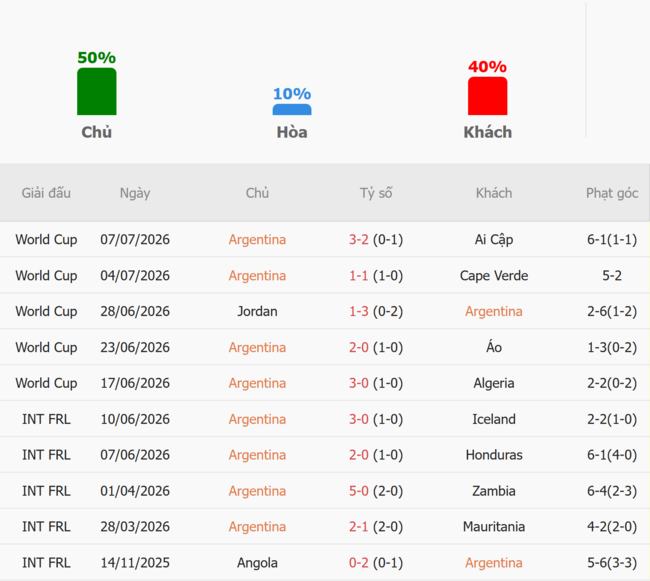Click the blue Hòa percentage bar
Screen dimensions: 650x581
click(292, 109)
